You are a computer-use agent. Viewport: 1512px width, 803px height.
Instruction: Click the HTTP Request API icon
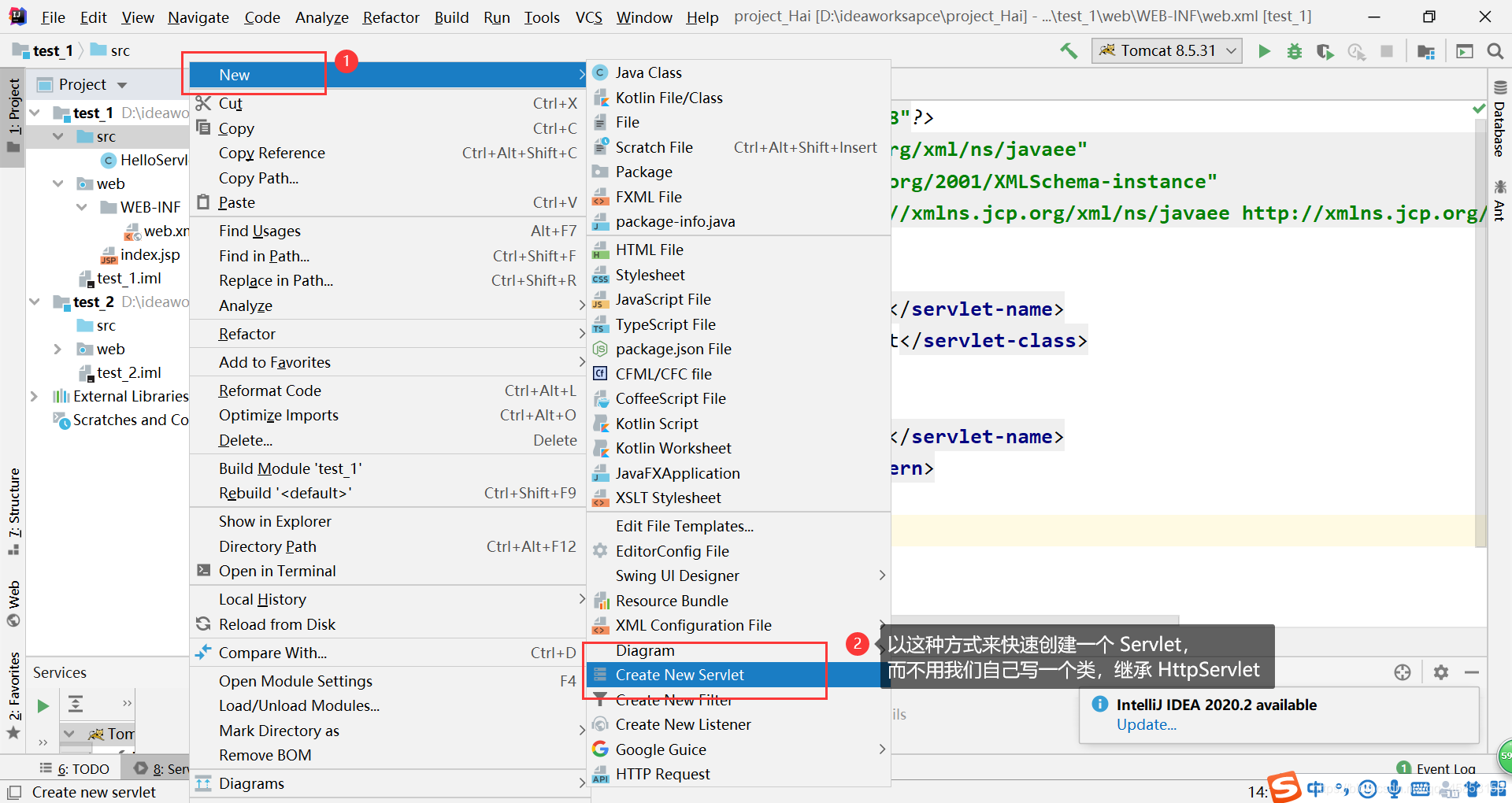[x=600, y=775]
